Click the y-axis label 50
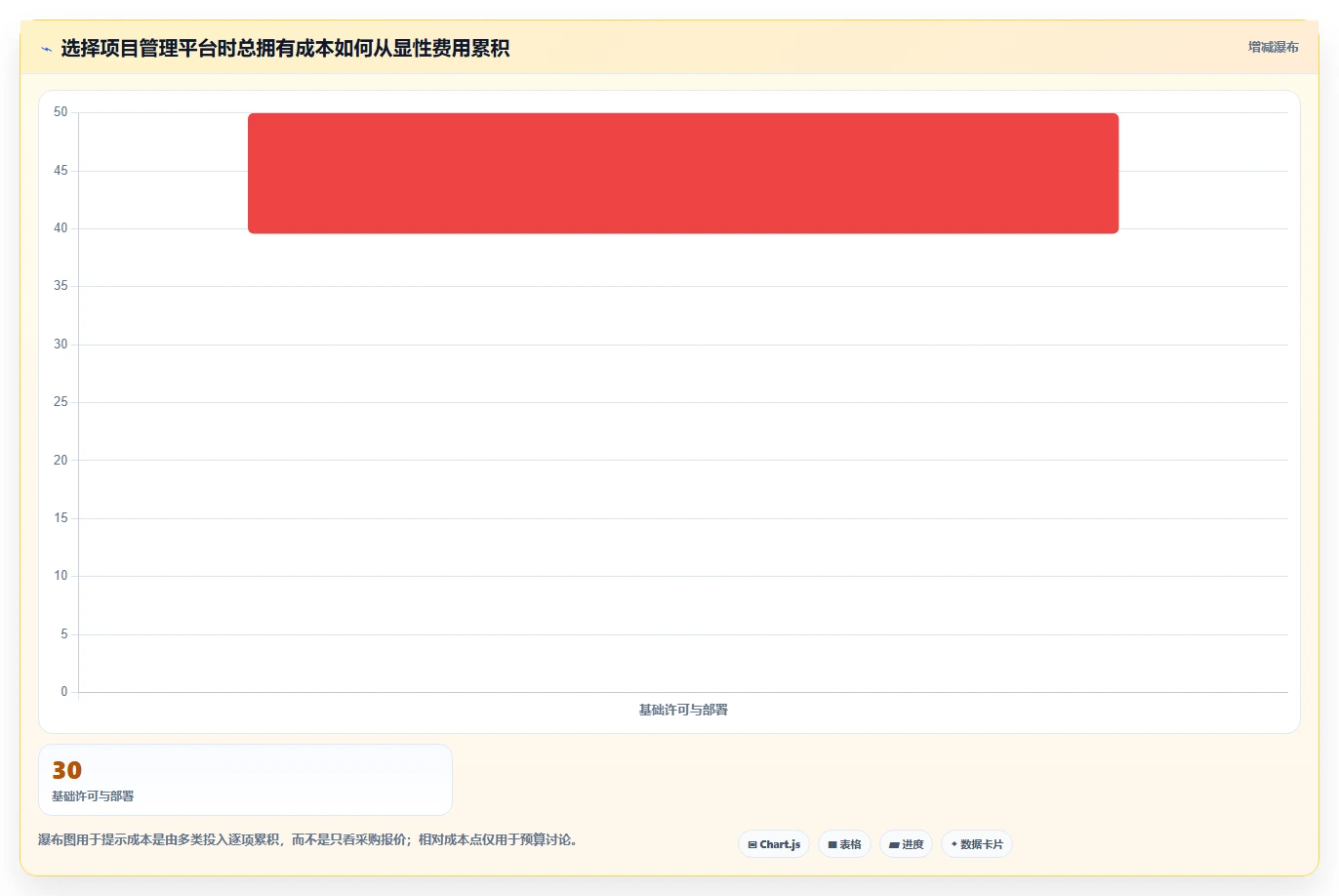The height and width of the screenshot is (896, 1339). click(x=61, y=112)
